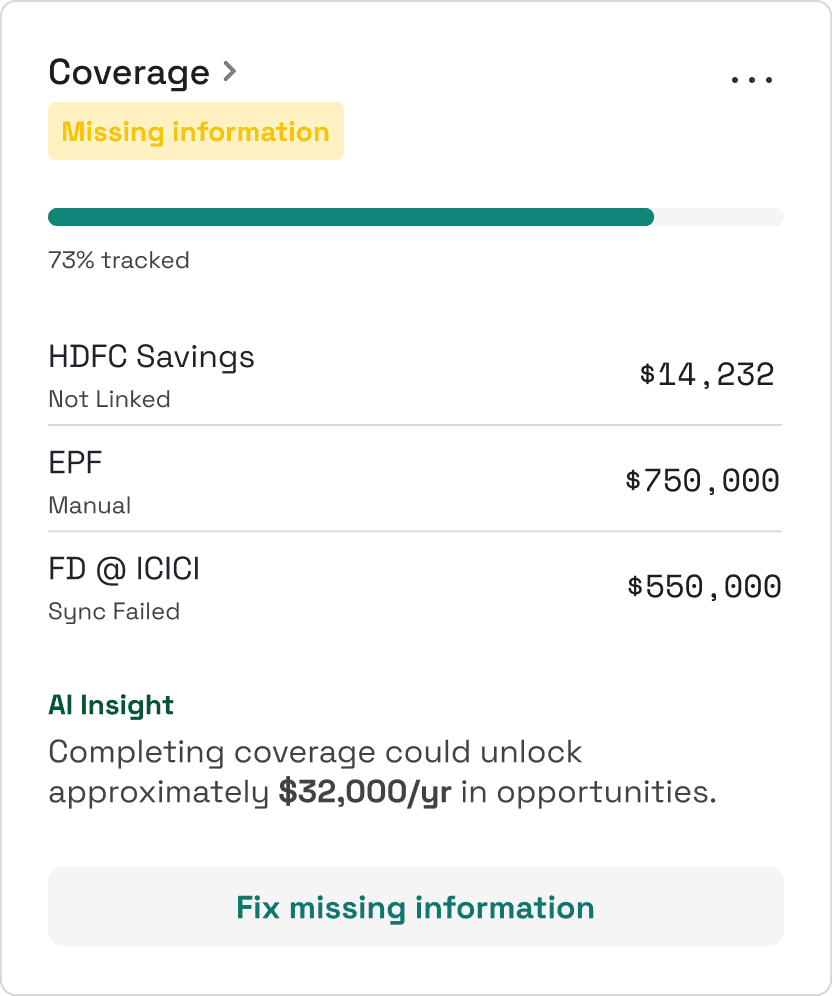
Task: Click the Manual status under EPF
Action: pos(90,505)
